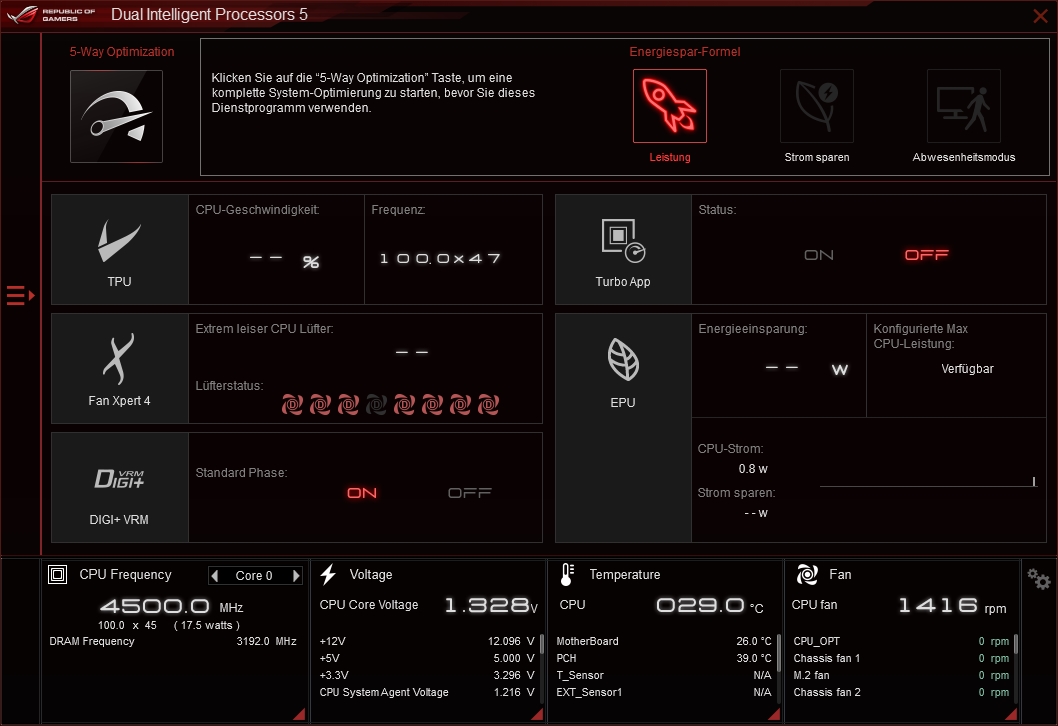The width and height of the screenshot is (1058, 726).
Task: Click the CPU temperature 029.0 °C readout
Action: [x=709, y=605]
